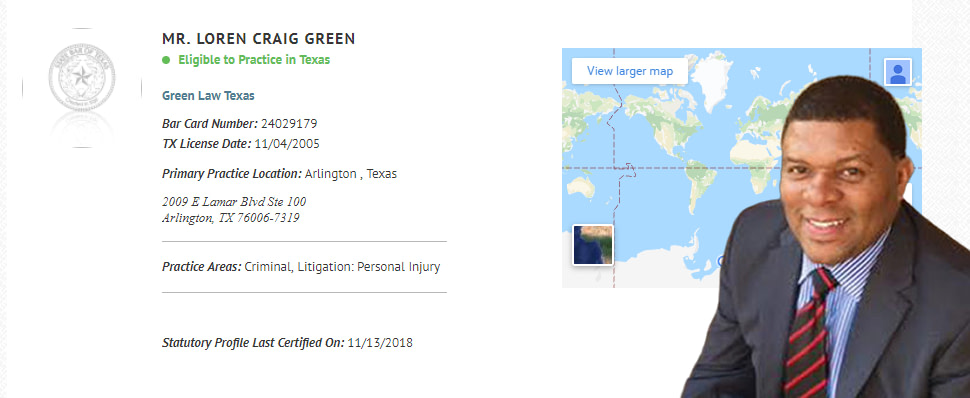Click Australia on the world map
970x398 pixels.
580,186
